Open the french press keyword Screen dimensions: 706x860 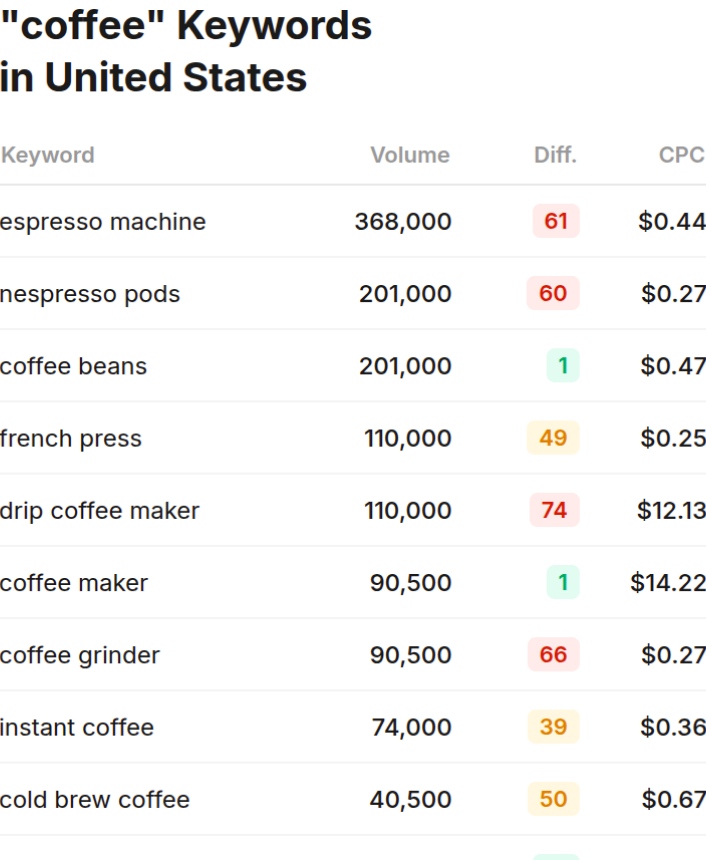coord(71,438)
